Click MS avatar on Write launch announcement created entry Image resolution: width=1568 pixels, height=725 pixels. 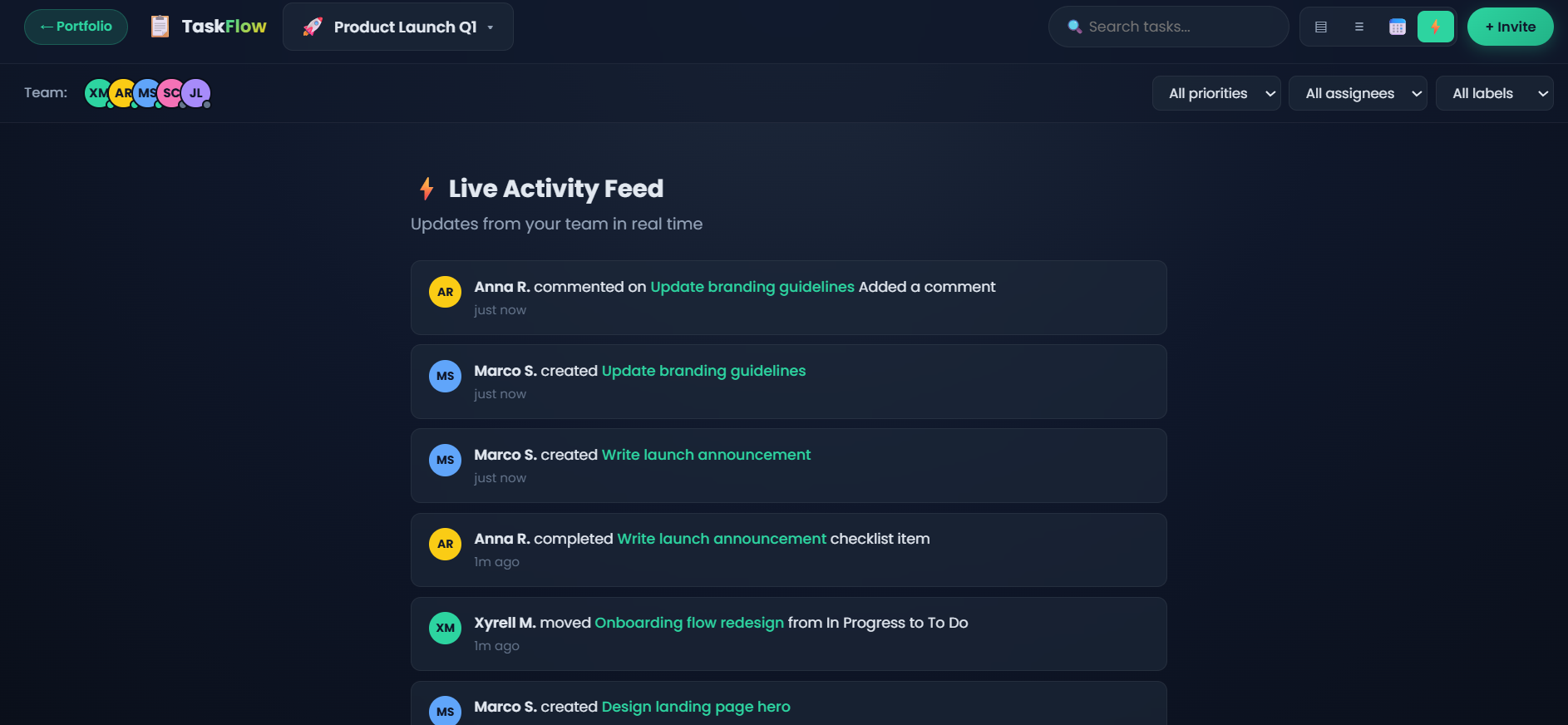(x=445, y=460)
